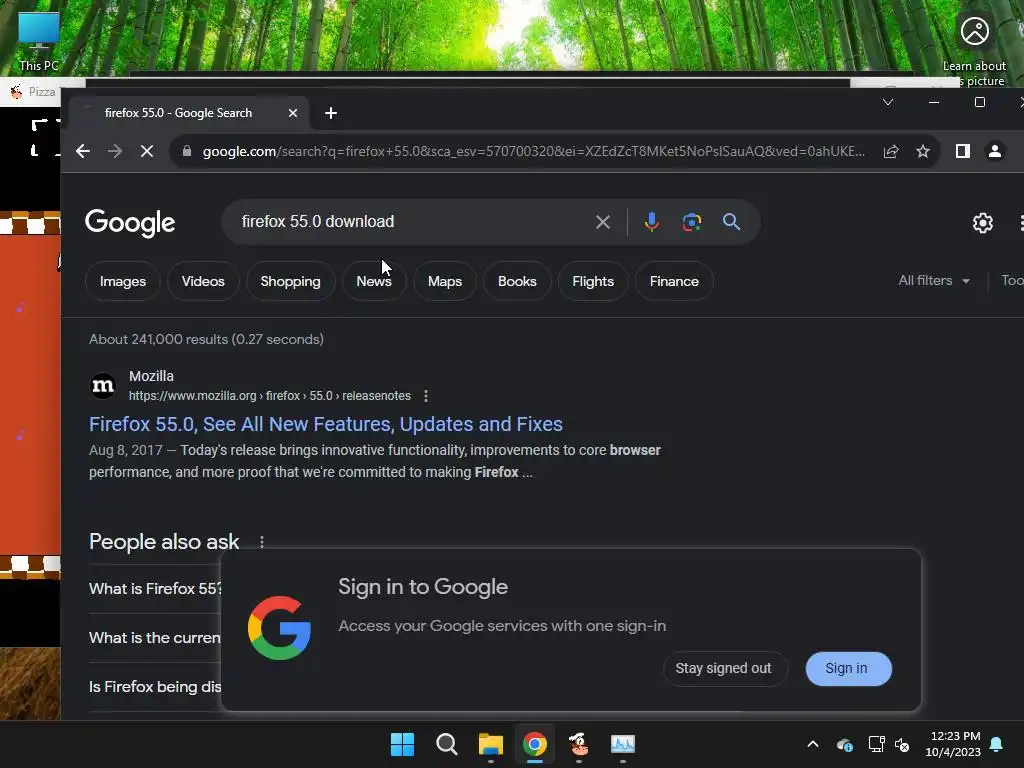Share this page from the address bar
Image resolution: width=1024 pixels, height=768 pixels.
pyautogui.click(x=891, y=152)
